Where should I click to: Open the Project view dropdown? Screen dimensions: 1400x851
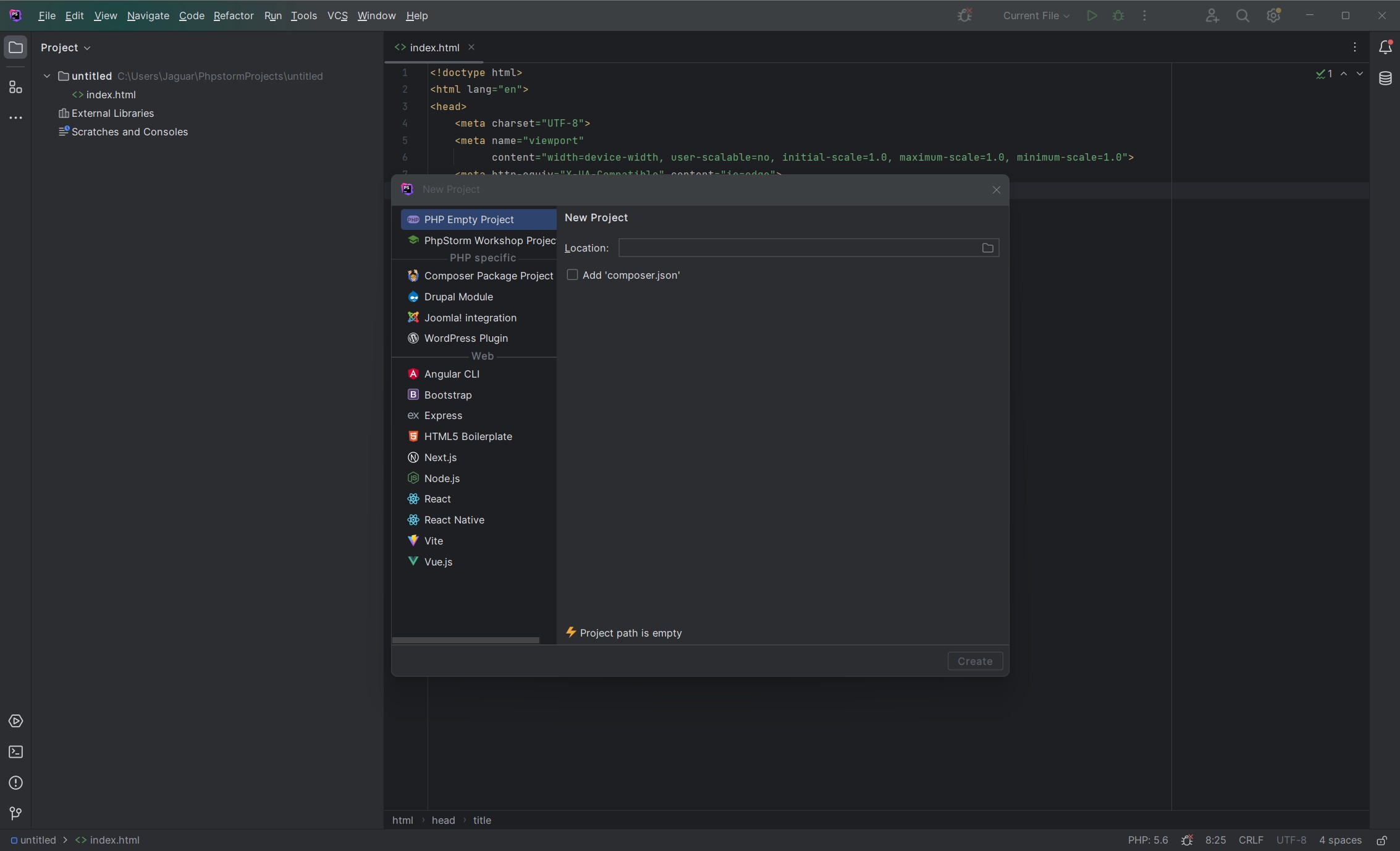coord(65,48)
